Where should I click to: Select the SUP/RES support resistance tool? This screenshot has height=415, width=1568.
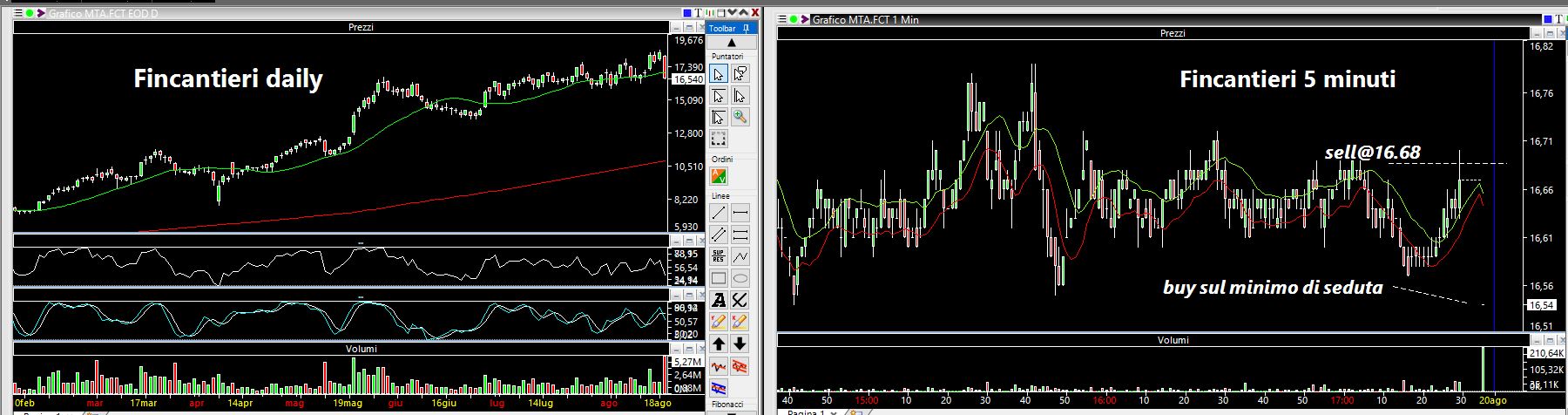(x=719, y=256)
